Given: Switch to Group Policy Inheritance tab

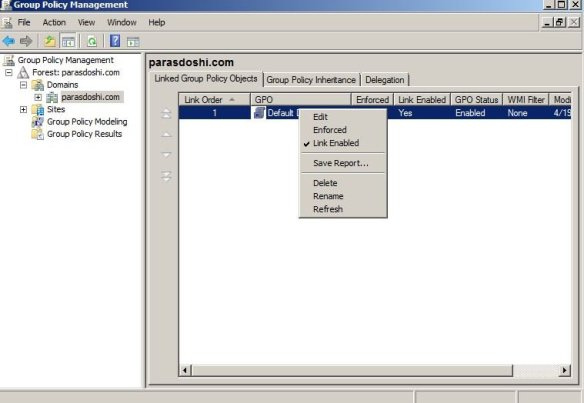Looking at the screenshot, I should pyautogui.click(x=311, y=80).
